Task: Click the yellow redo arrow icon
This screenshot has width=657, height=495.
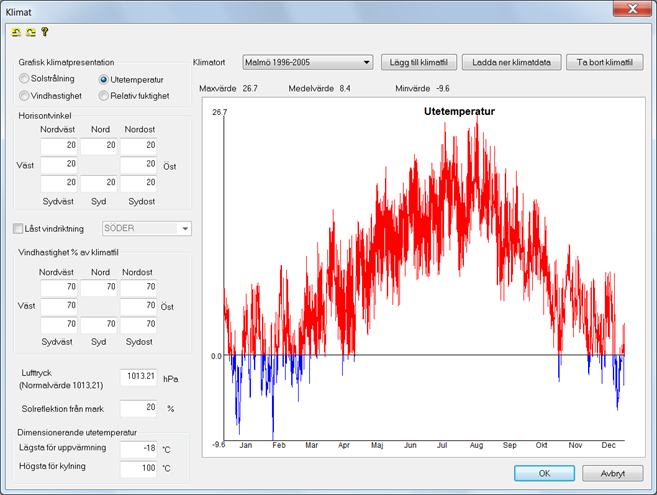Action: [31, 32]
